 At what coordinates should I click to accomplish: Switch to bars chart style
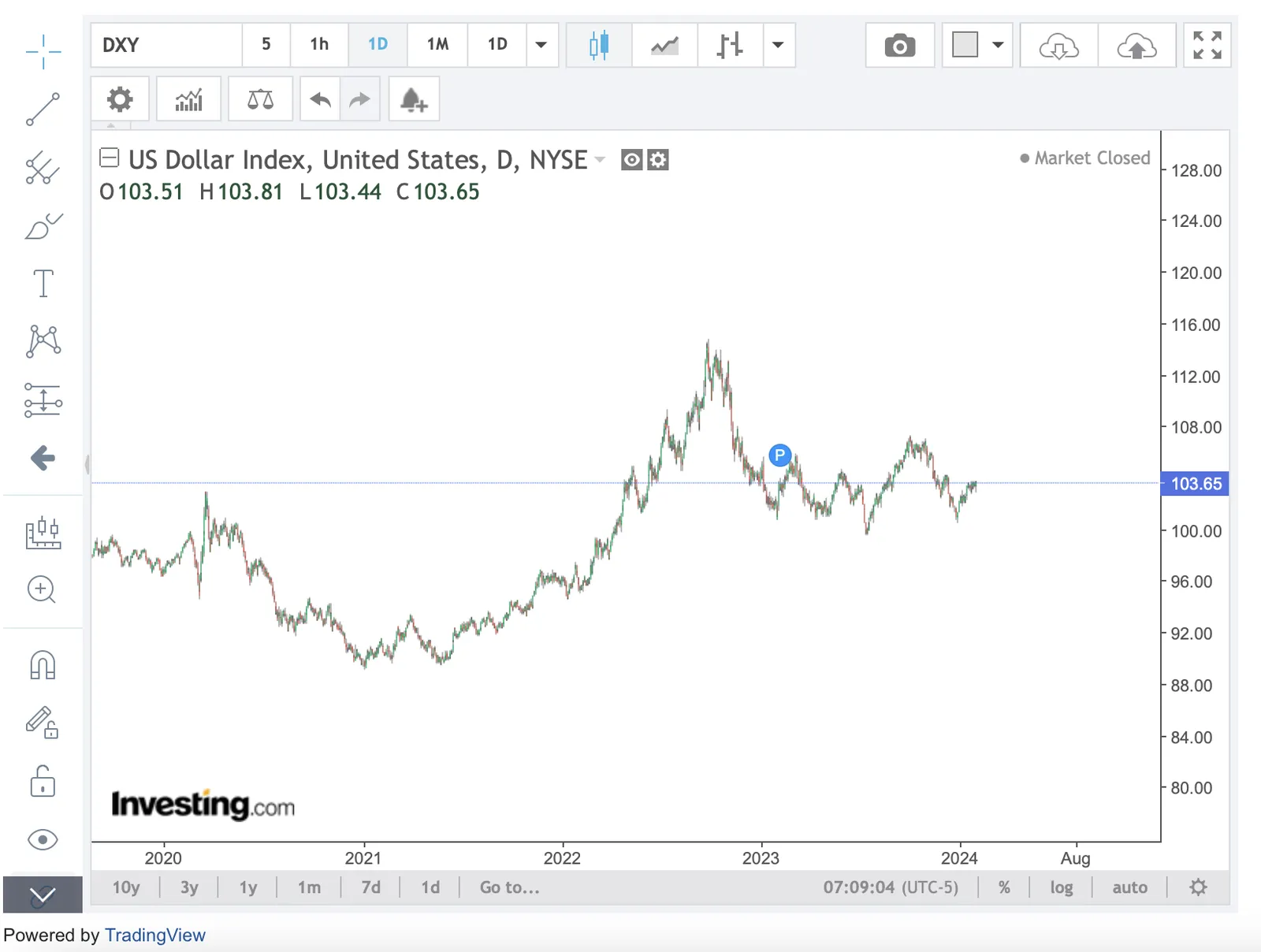pyautogui.click(x=730, y=45)
